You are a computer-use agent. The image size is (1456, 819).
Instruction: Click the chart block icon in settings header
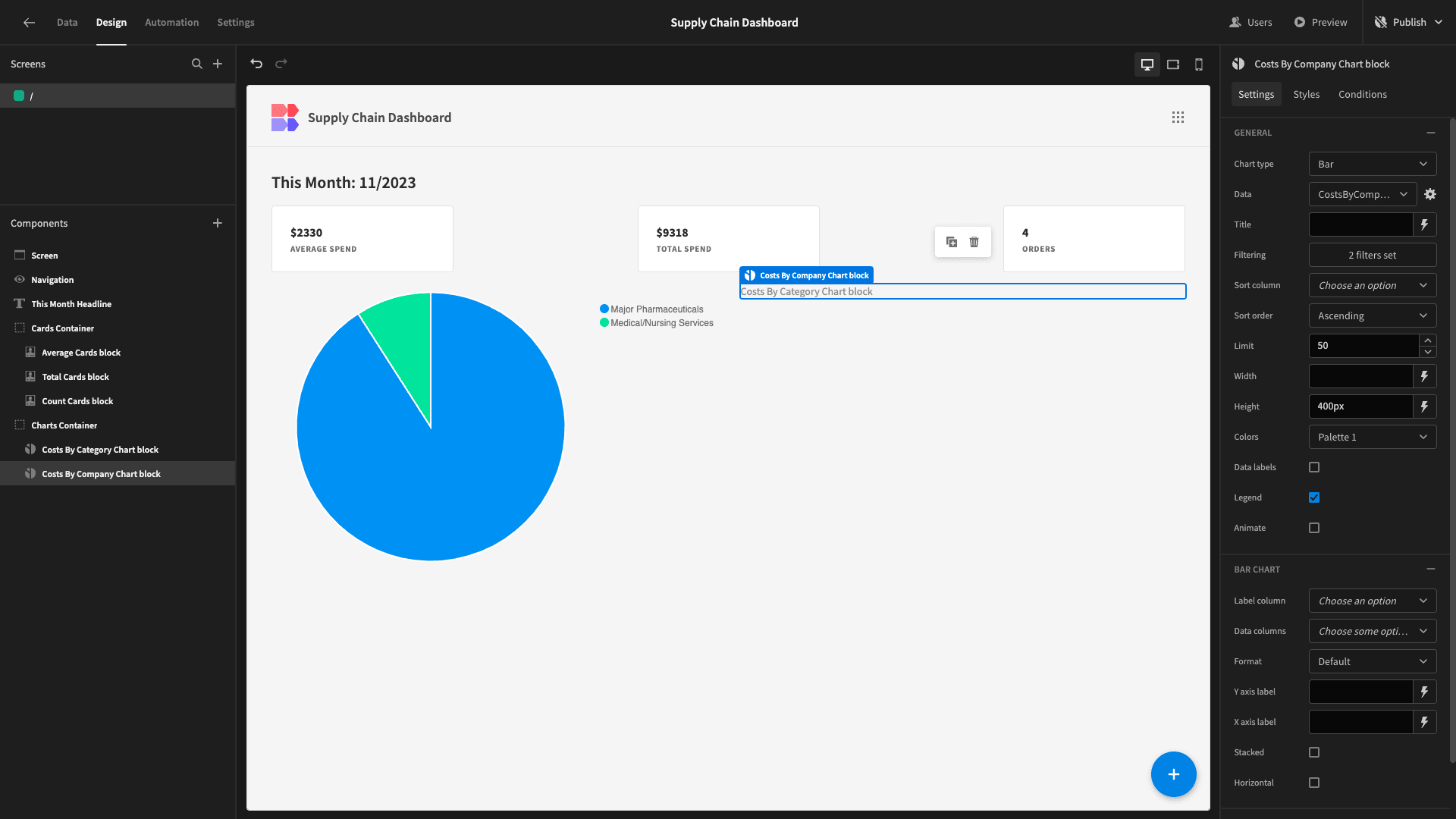click(1239, 64)
